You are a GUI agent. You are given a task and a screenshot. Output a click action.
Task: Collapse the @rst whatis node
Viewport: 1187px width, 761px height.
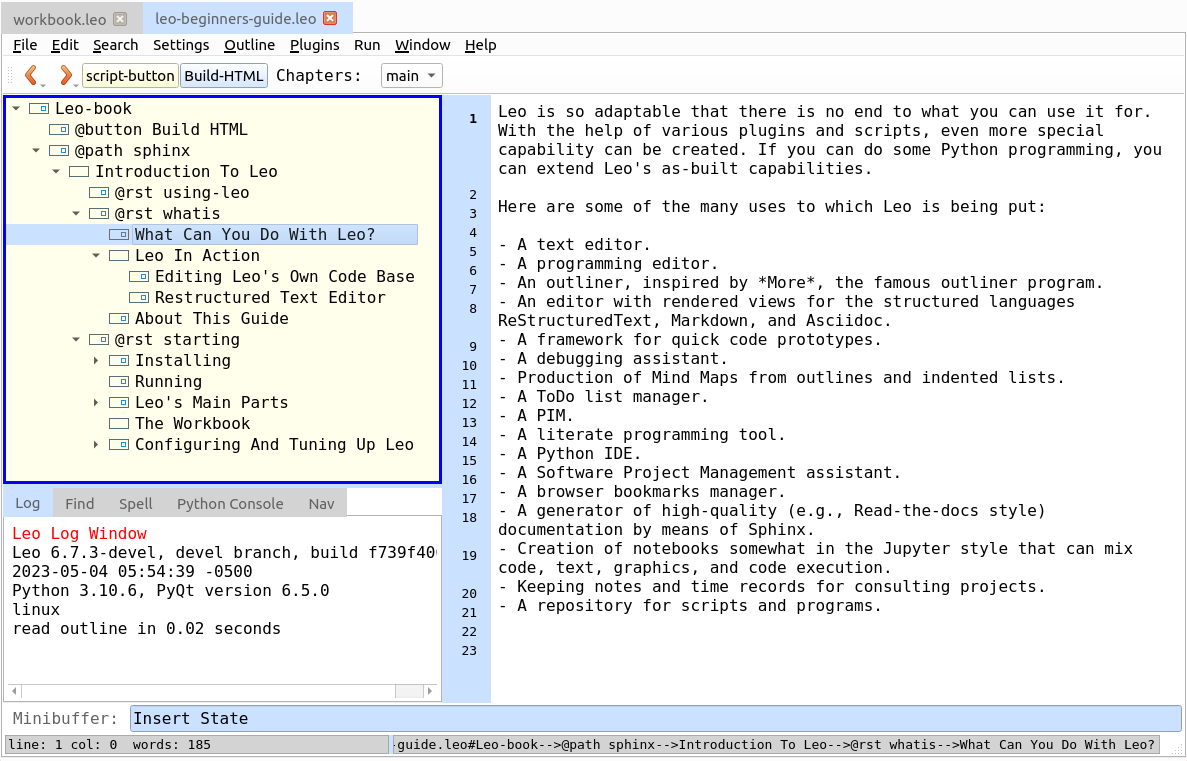77,214
